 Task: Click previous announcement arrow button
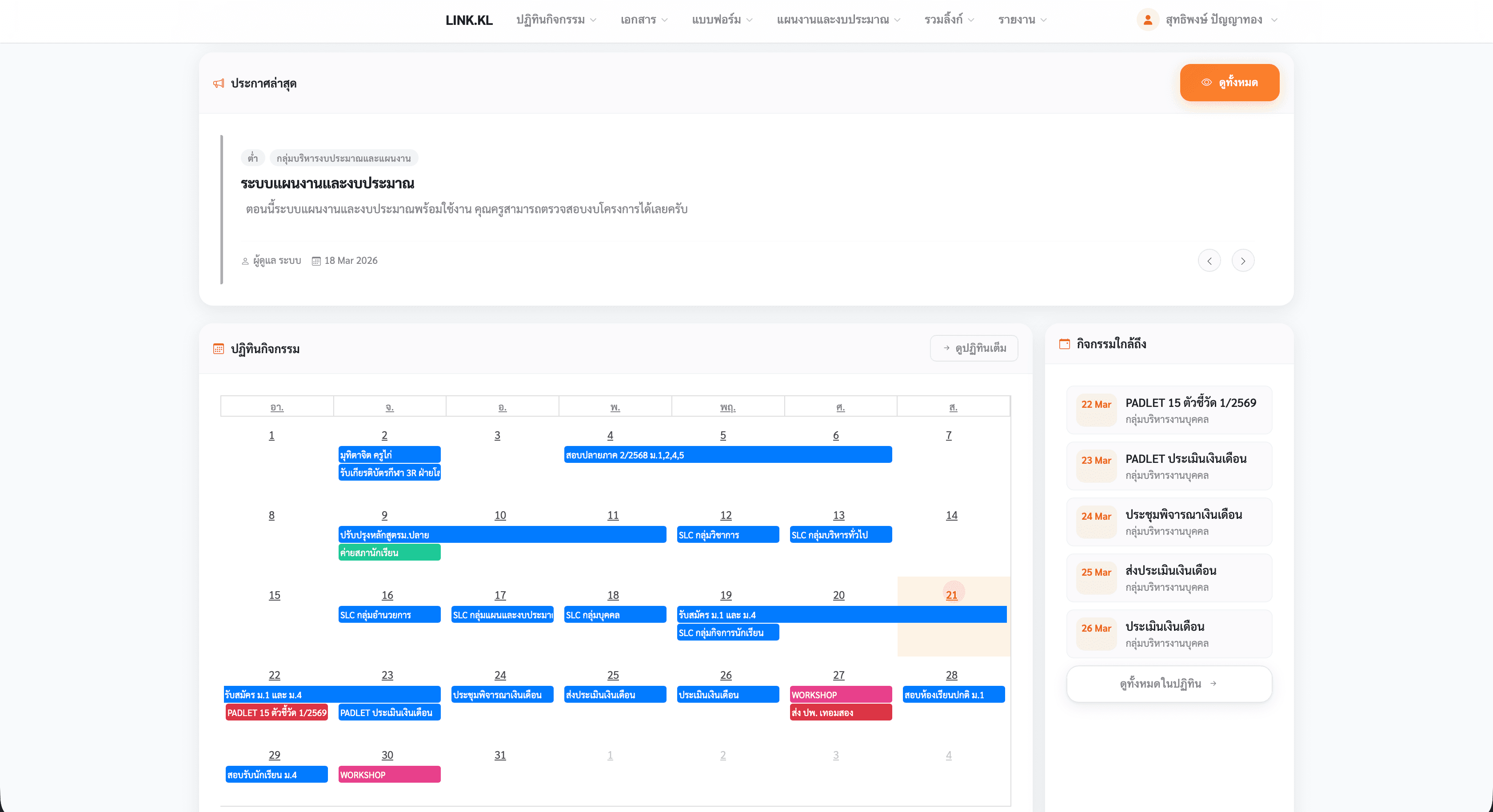click(x=1209, y=261)
